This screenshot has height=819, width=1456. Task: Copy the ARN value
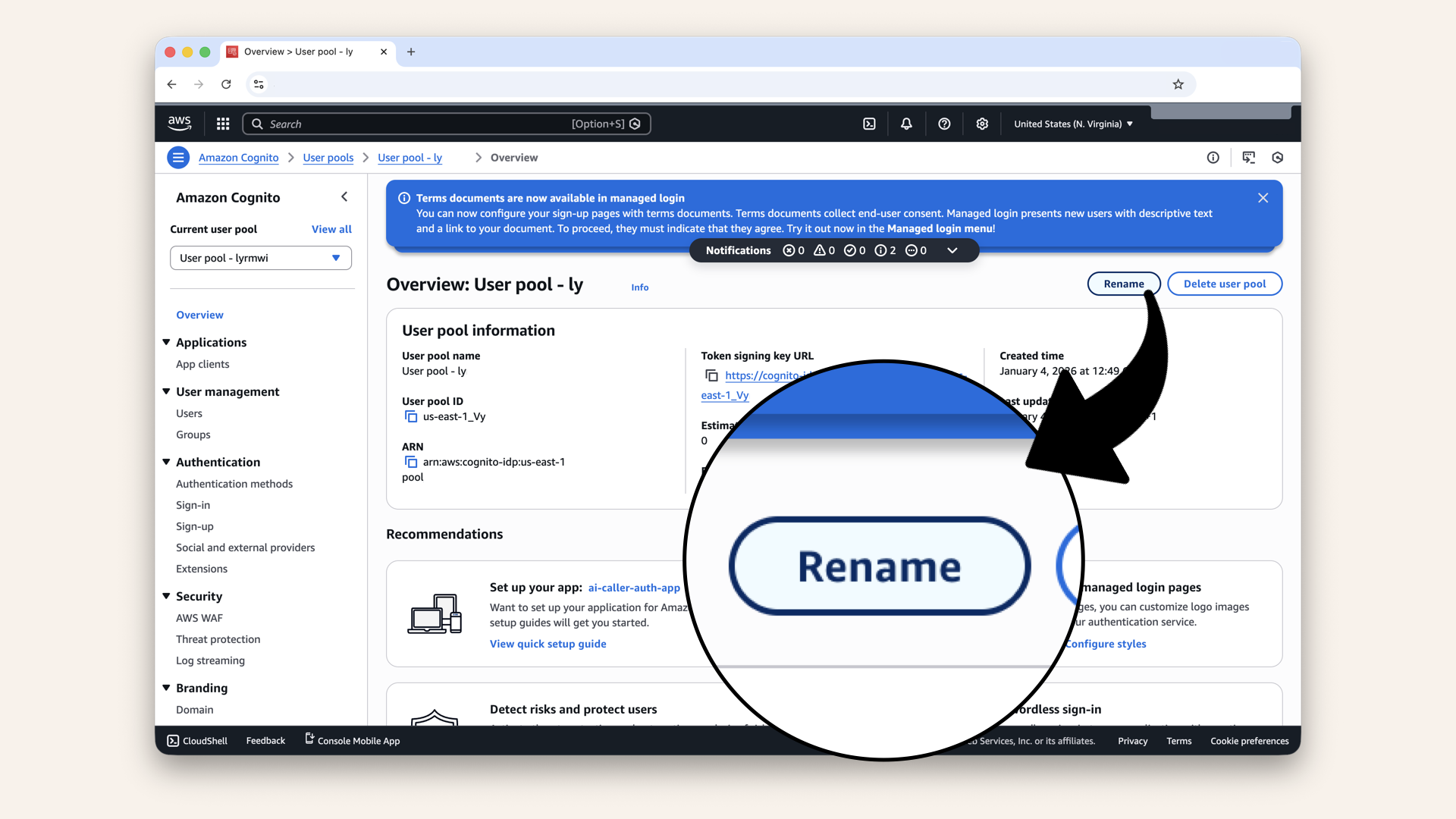[x=411, y=462]
